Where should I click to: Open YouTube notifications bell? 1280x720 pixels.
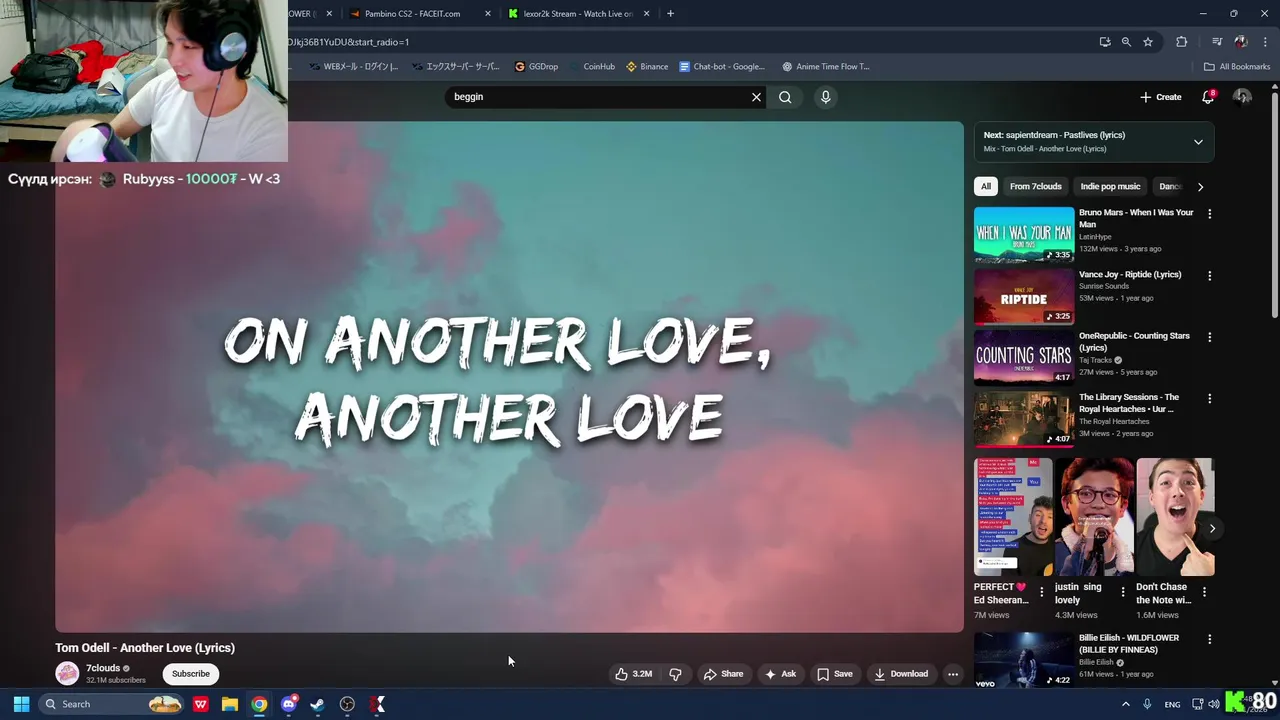click(1208, 97)
